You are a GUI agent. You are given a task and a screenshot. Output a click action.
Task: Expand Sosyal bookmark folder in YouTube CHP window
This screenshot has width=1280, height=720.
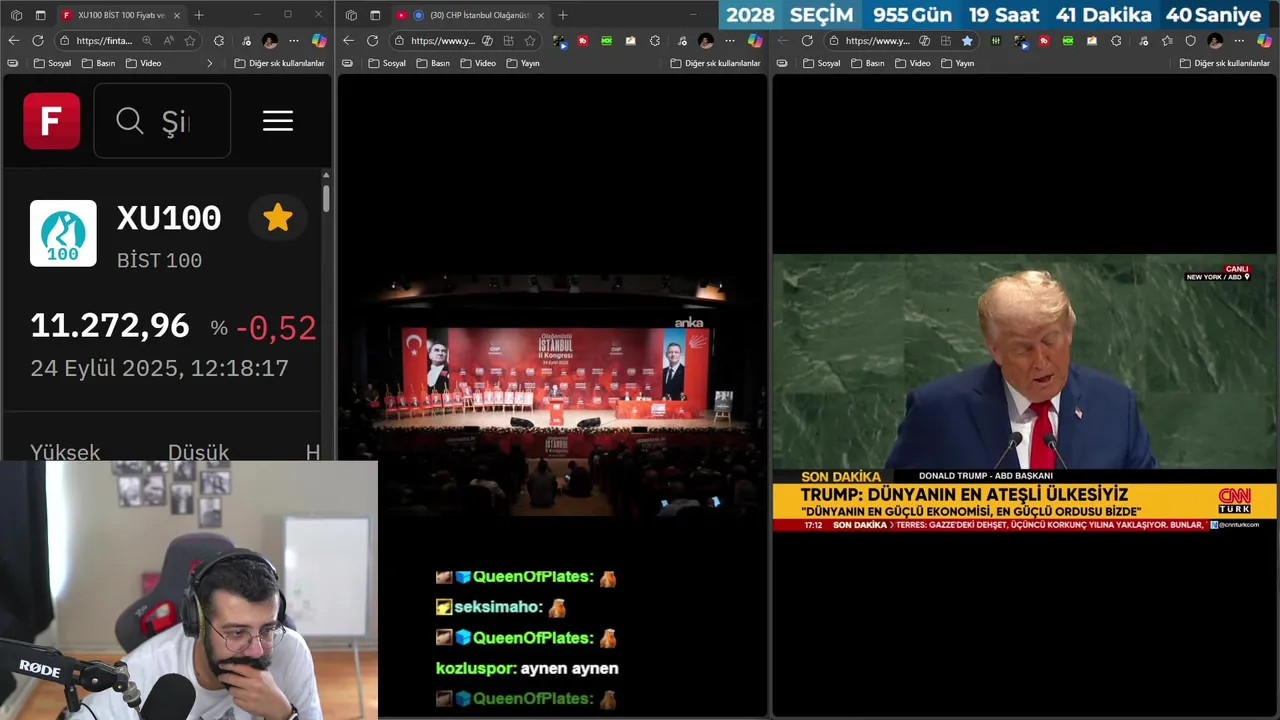(x=387, y=63)
